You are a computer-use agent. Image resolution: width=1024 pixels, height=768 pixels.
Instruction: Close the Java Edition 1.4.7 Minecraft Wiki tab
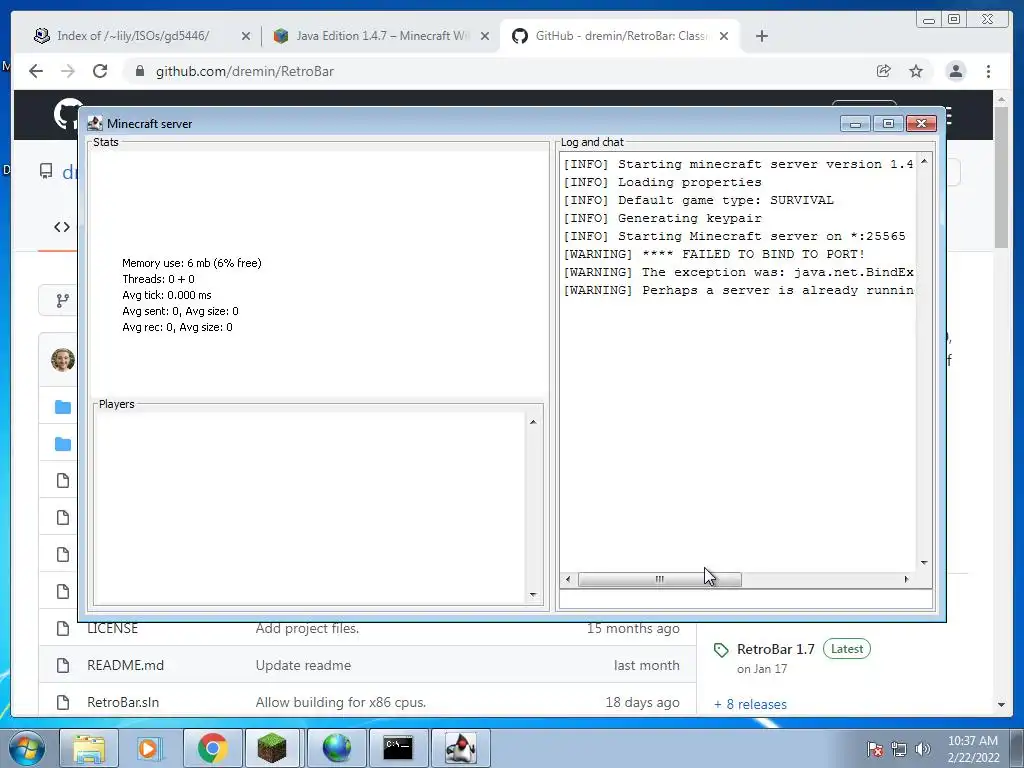tap(485, 36)
